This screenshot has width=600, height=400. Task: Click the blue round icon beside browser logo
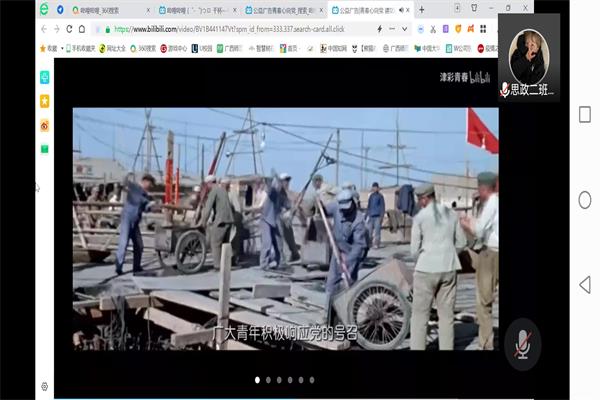(60, 10)
